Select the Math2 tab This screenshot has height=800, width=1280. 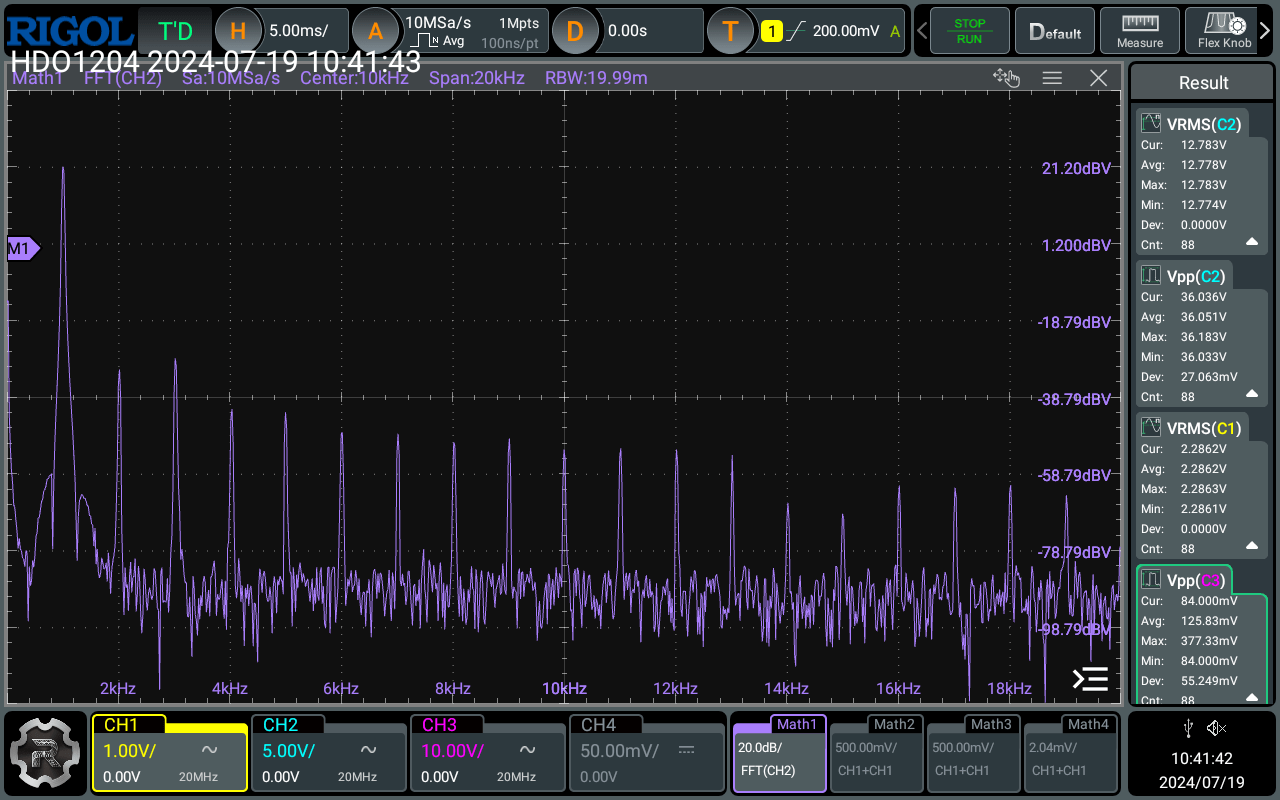876,753
